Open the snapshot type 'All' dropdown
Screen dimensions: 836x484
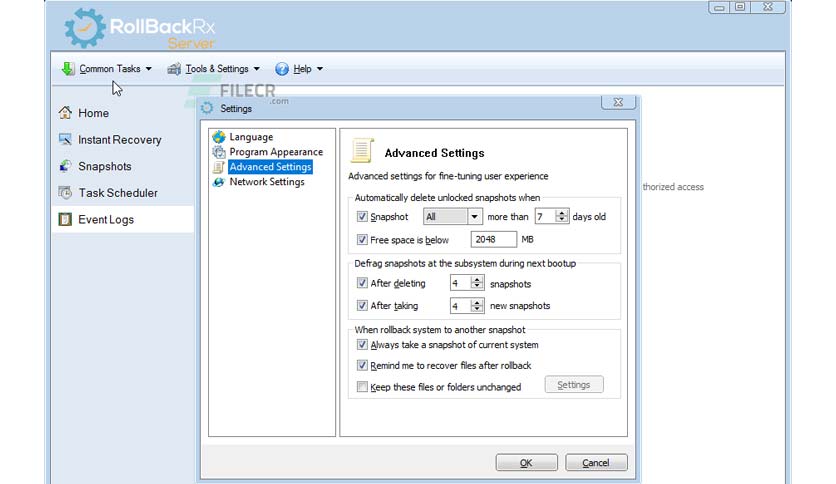[474, 216]
